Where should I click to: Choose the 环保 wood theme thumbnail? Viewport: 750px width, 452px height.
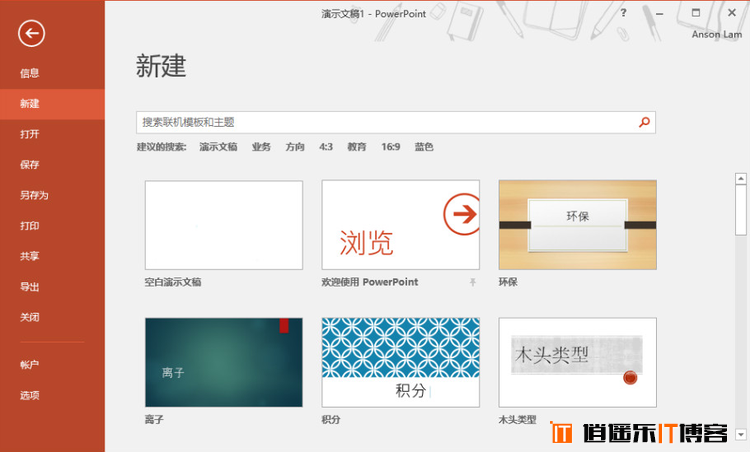[577, 225]
